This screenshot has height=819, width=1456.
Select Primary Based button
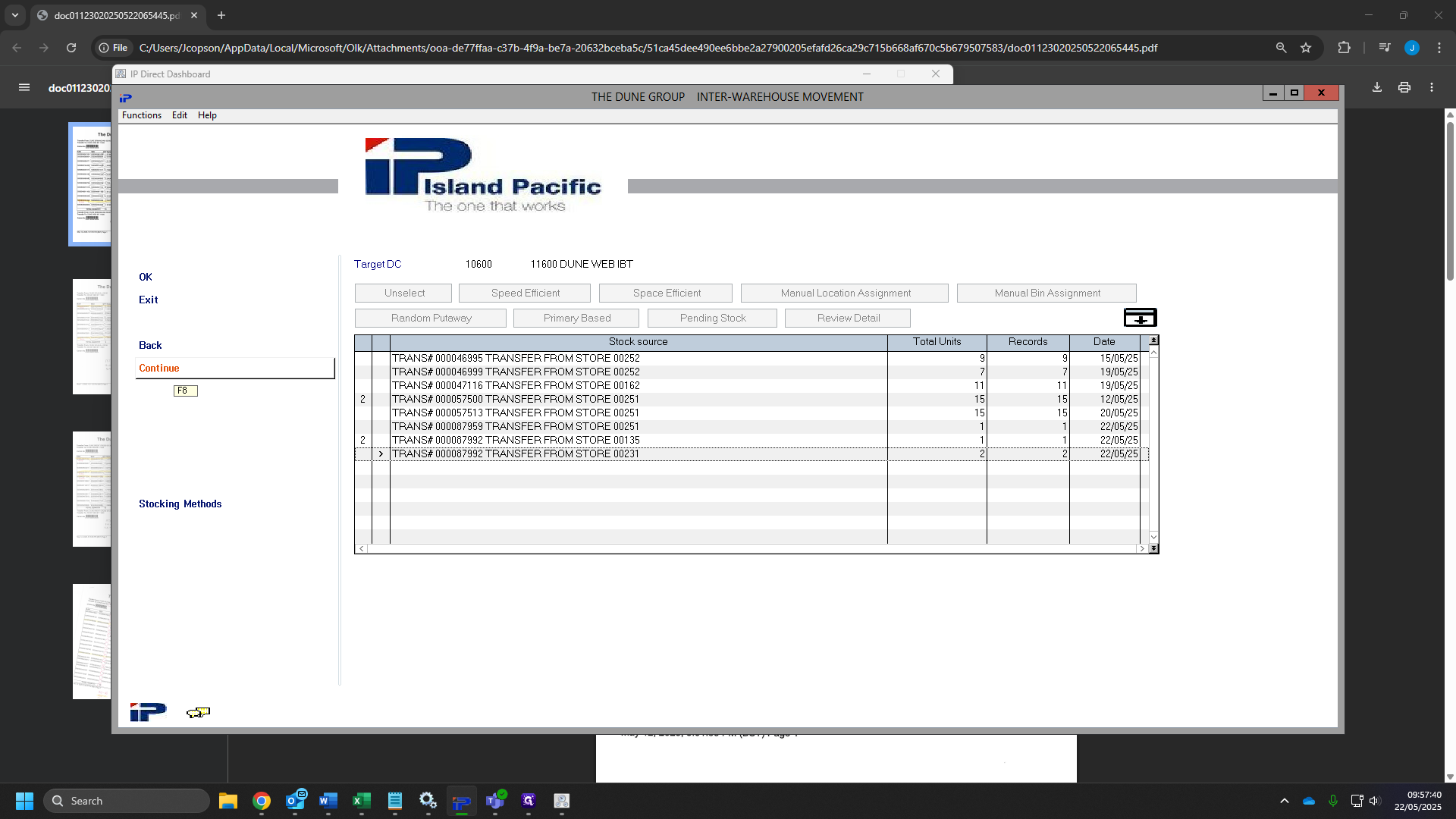tap(576, 318)
